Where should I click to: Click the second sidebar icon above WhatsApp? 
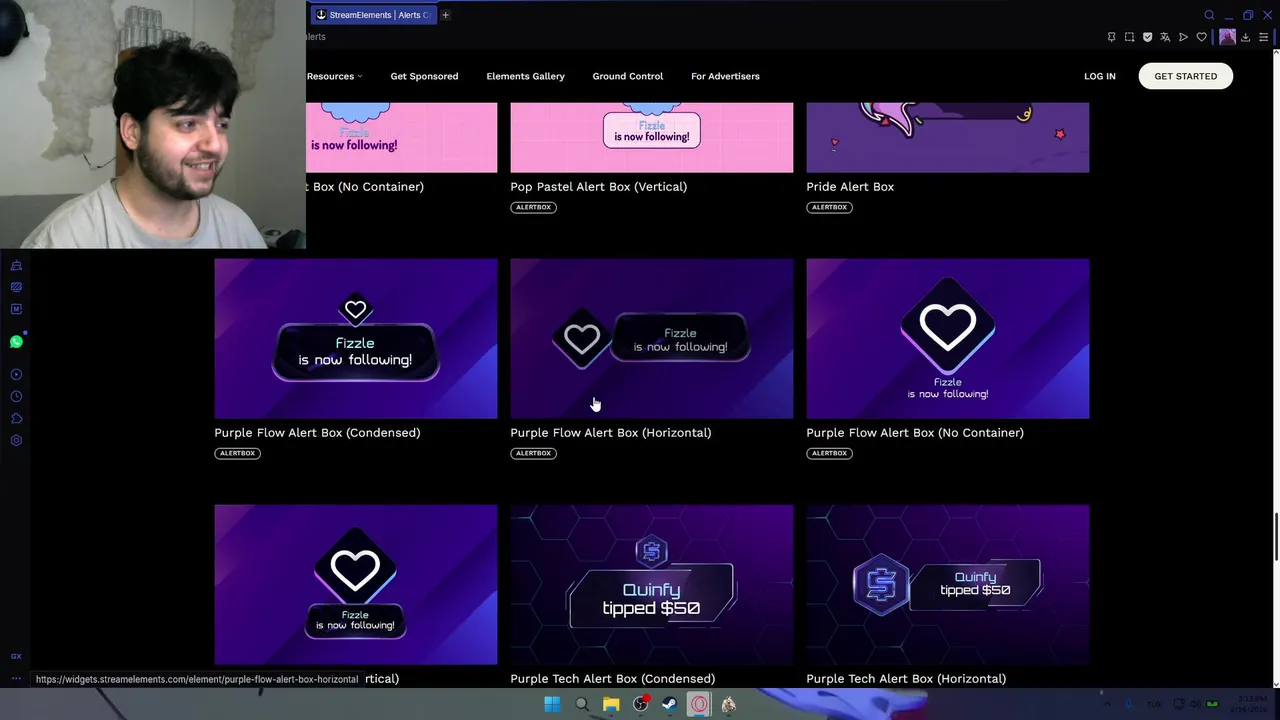(16, 287)
